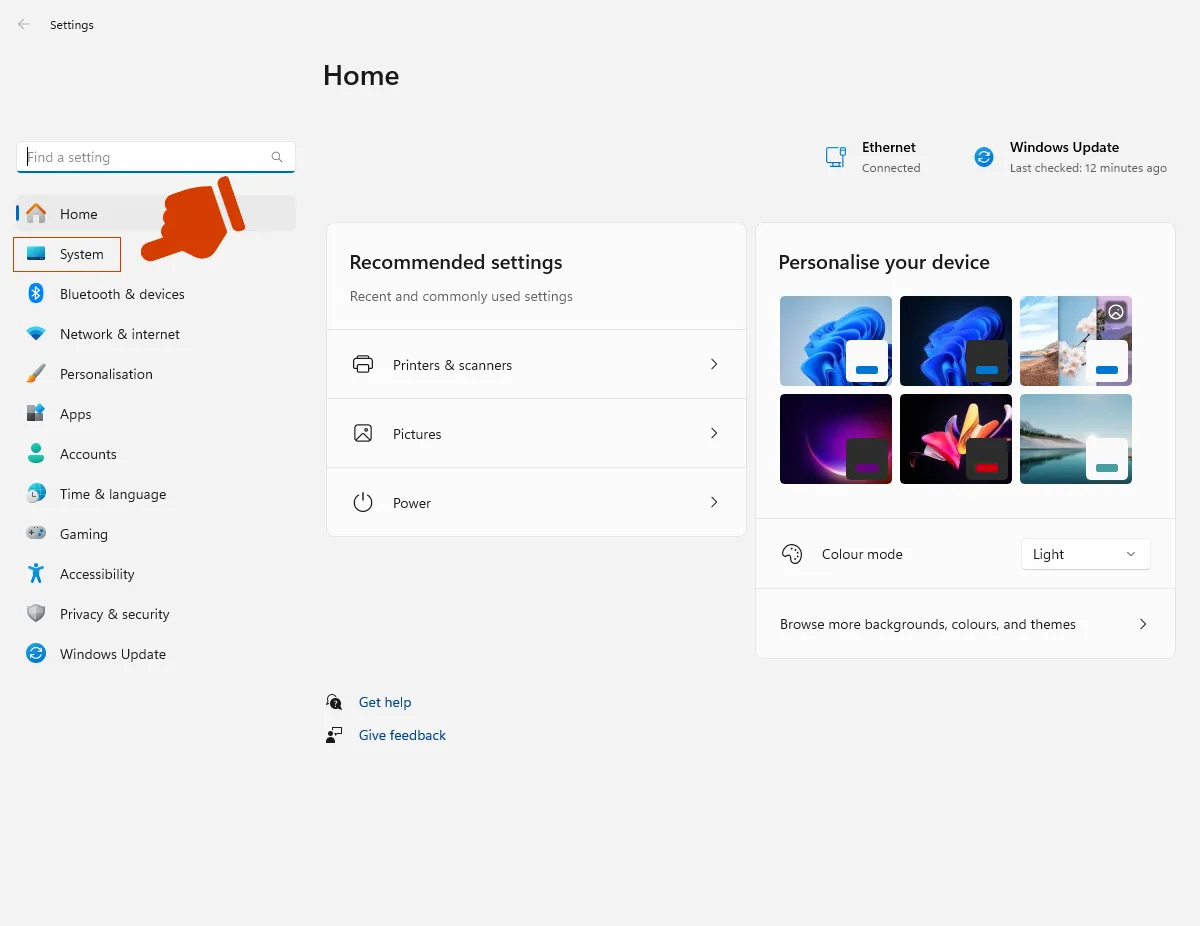Click the Time & language globe icon
Viewport: 1200px width, 926px height.
pyautogui.click(x=36, y=493)
